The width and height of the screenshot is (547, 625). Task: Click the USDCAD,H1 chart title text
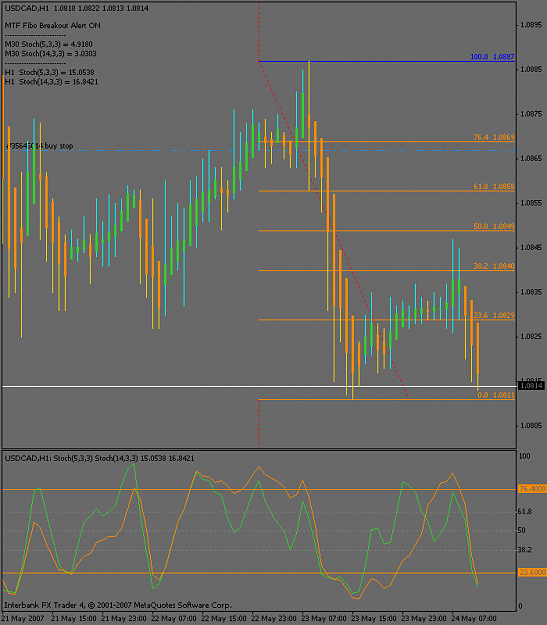77,8
